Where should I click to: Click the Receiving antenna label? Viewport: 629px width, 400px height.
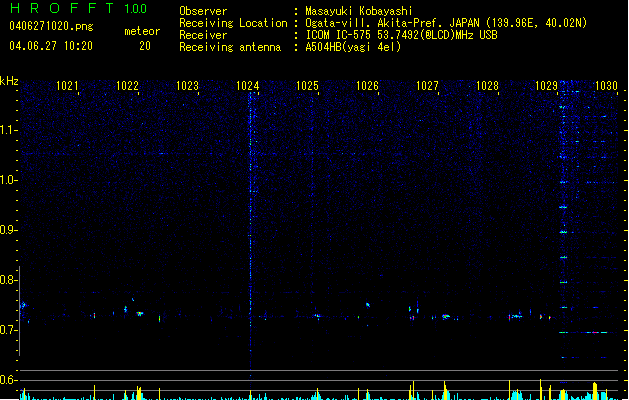(230, 47)
